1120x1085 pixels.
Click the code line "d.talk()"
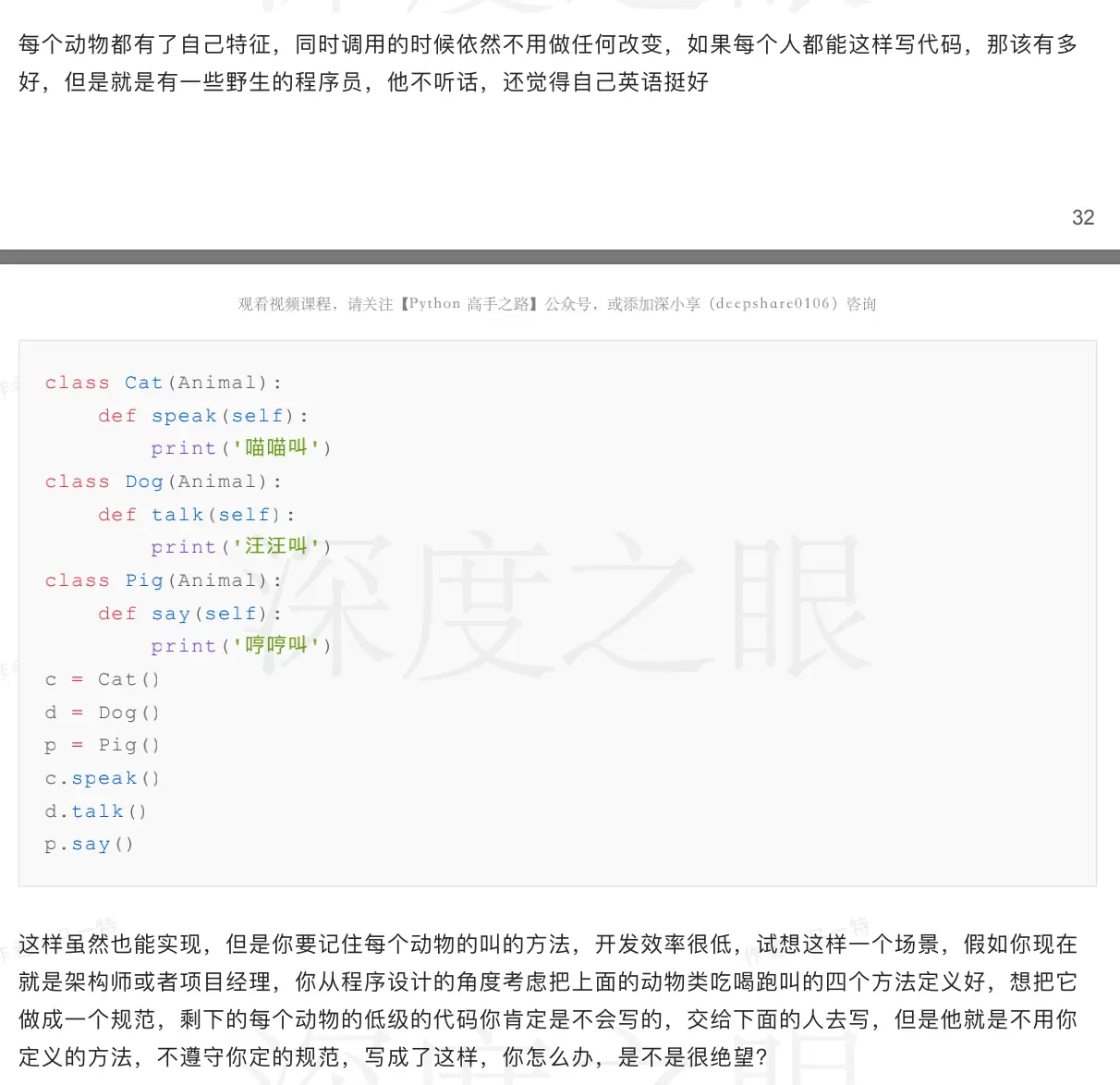pyautogui.click(x=96, y=811)
